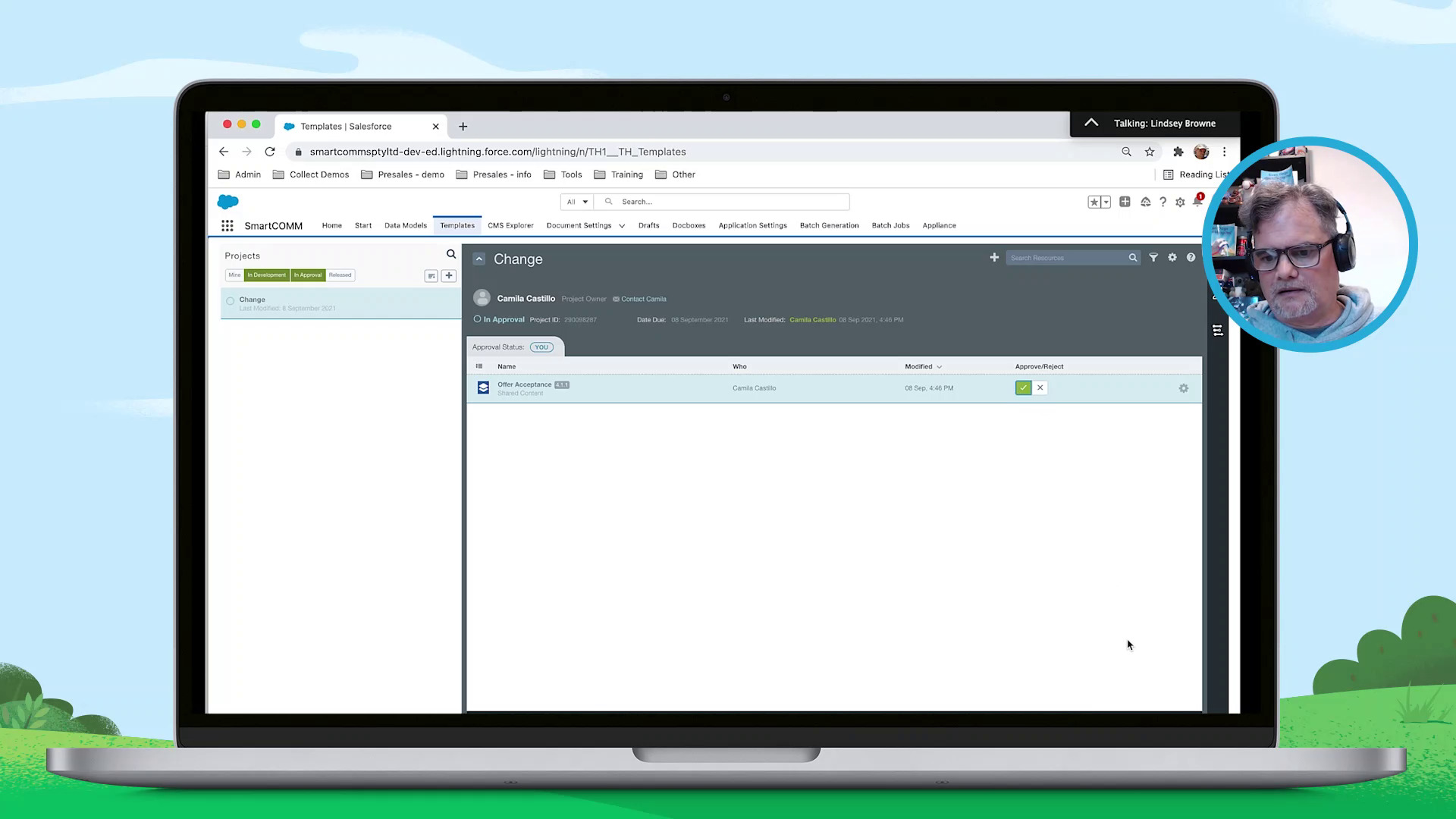Open the resource settings gear icon
The height and width of the screenshot is (819, 1456).
pyautogui.click(x=1172, y=258)
